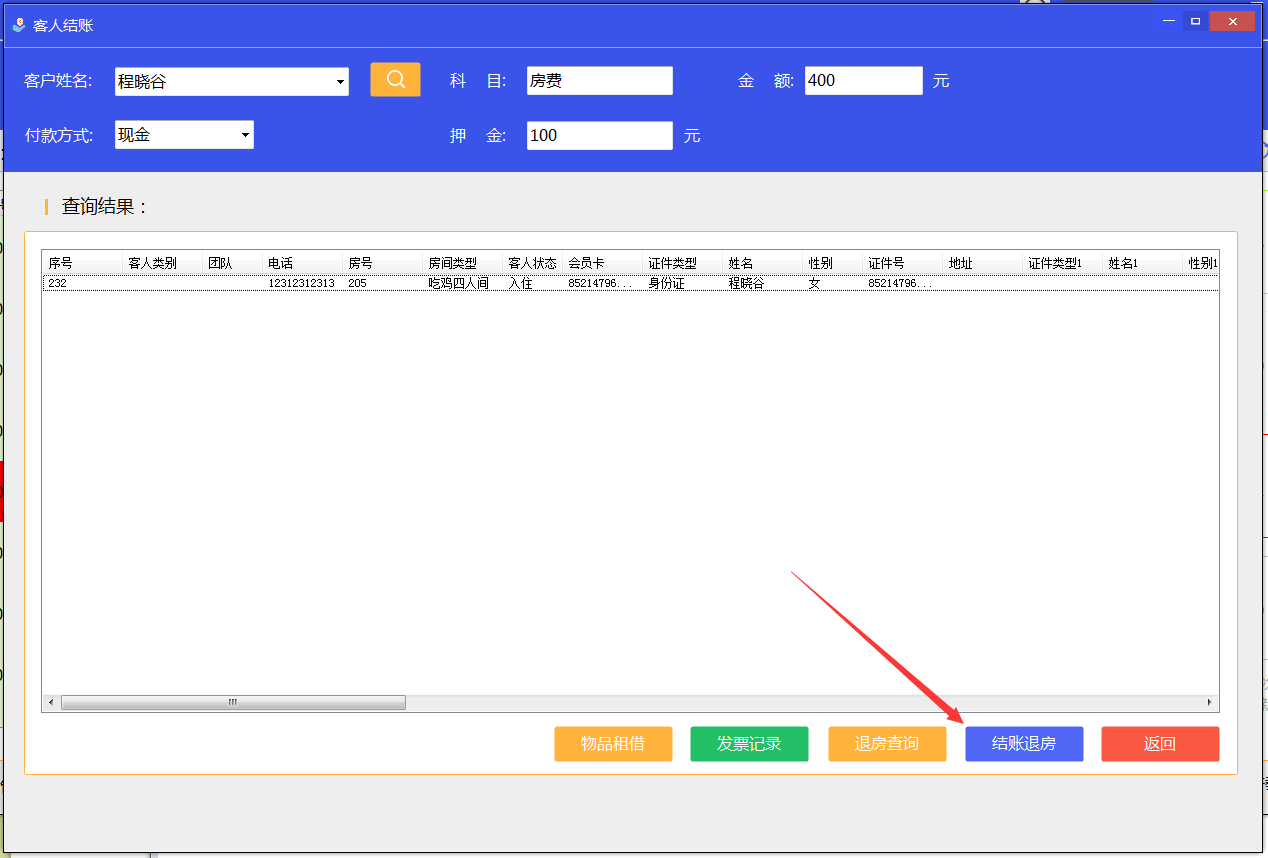
Task: Click the horizontal scrollbar thumb
Action: coord(233,702)
